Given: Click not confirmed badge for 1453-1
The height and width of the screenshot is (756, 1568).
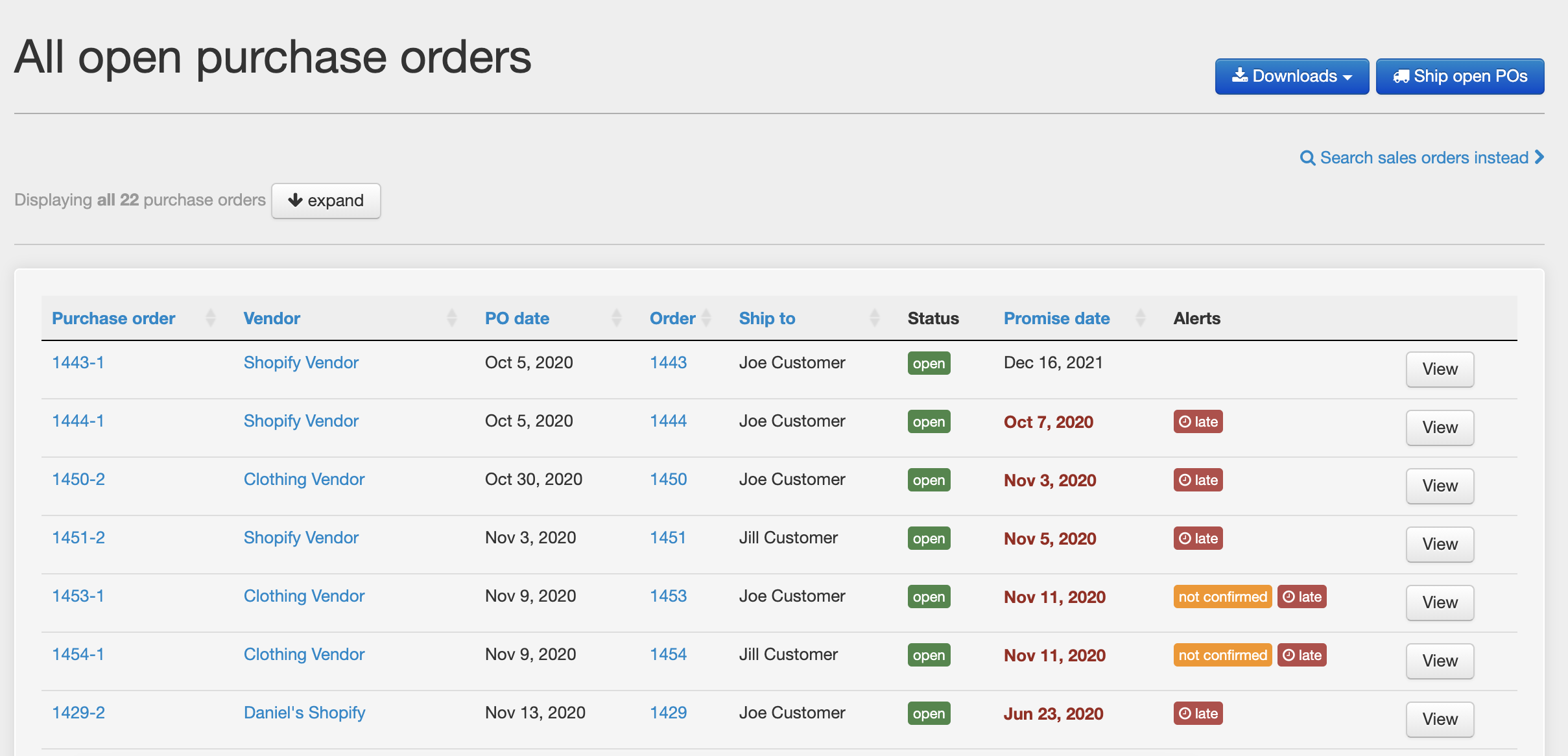Looking at the screenshot, I should click(x=1222, y=597).
